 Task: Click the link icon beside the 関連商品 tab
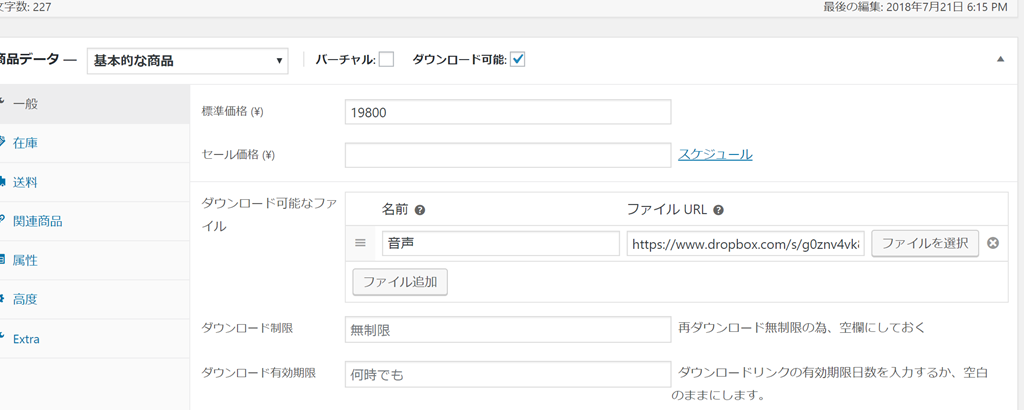[x=3, y=221]
